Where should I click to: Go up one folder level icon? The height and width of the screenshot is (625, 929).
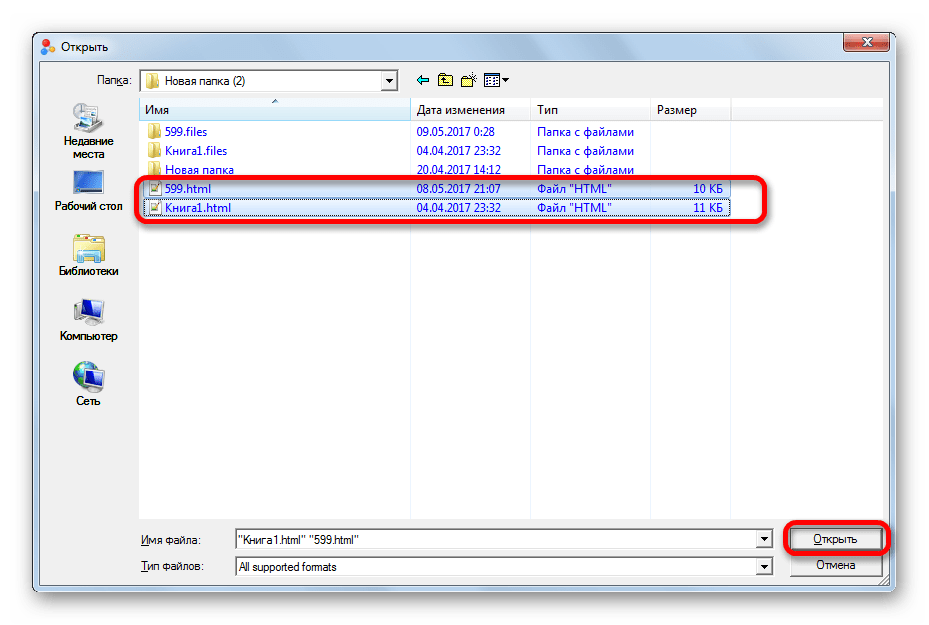pyautogui.click(x=445, y=80)
